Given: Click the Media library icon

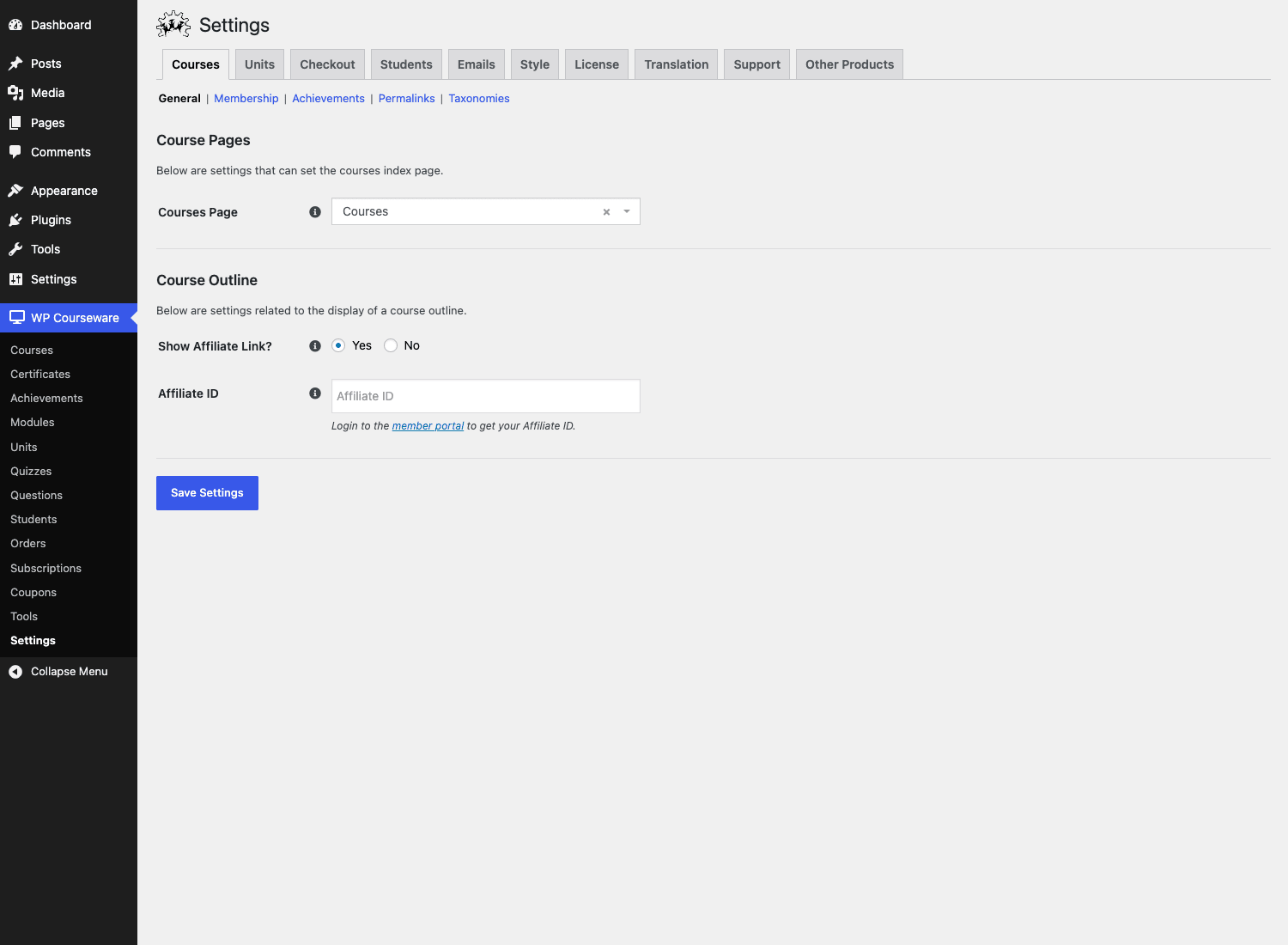Looking at the screenshot, I should pos(15,93).
